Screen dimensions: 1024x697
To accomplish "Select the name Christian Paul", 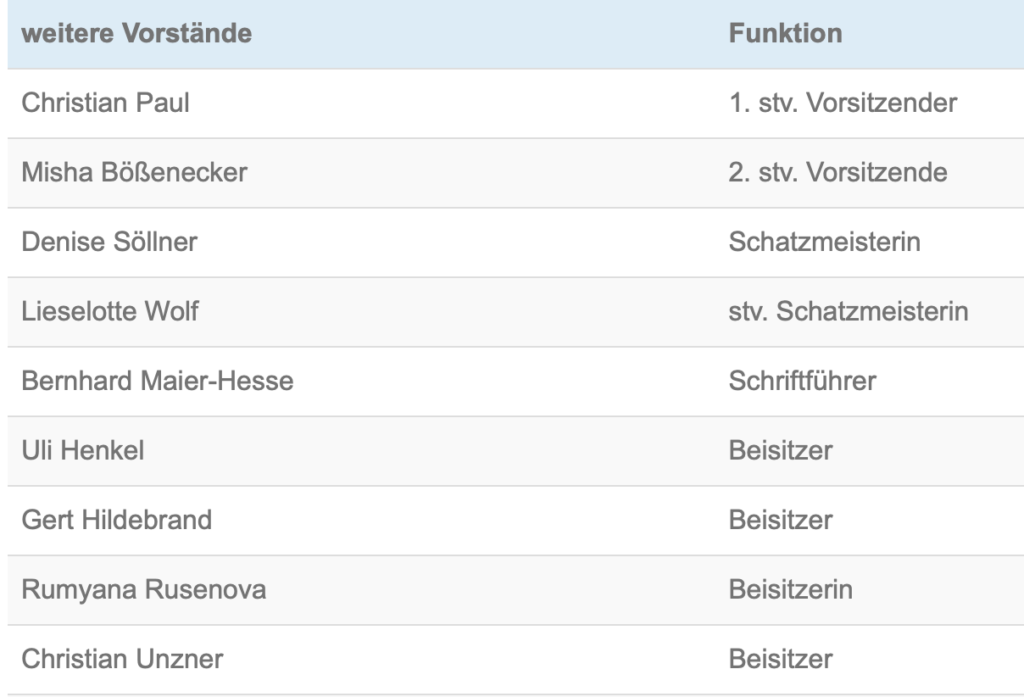I will tap(106, 103).
